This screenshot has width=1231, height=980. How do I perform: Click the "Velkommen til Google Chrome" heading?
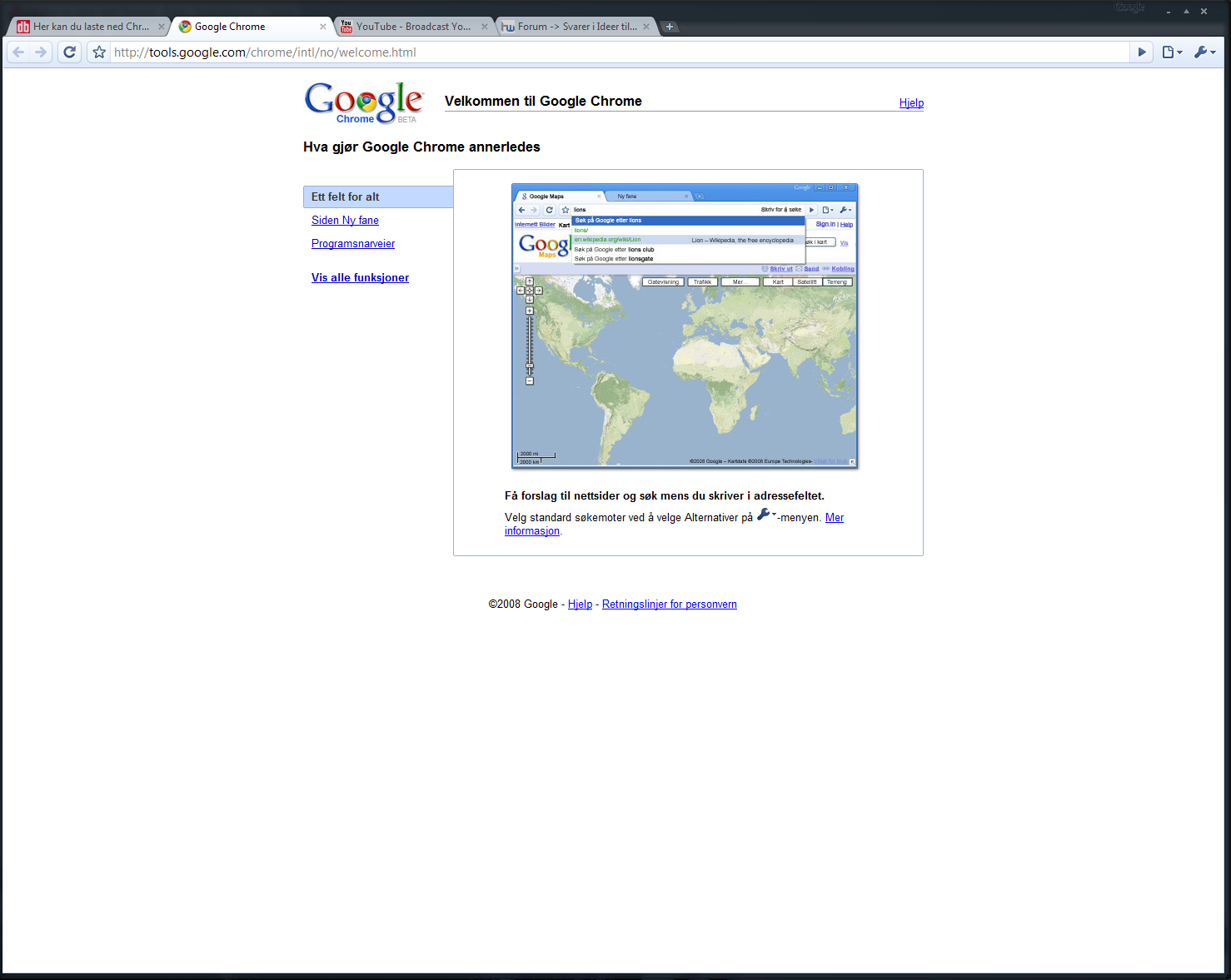click(x=543, y=102)
